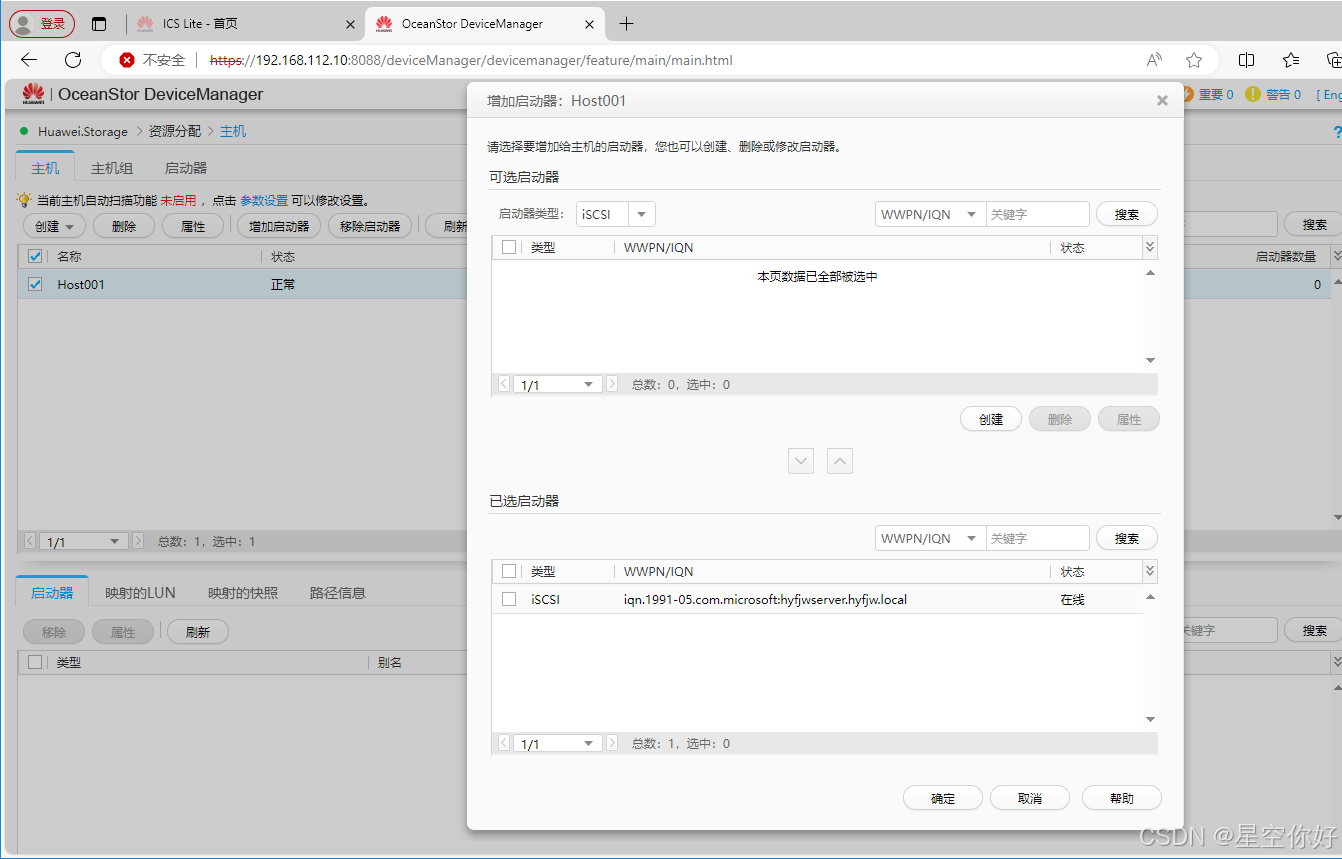Click the Remove Initiator toolbar button

click(370, 226)
